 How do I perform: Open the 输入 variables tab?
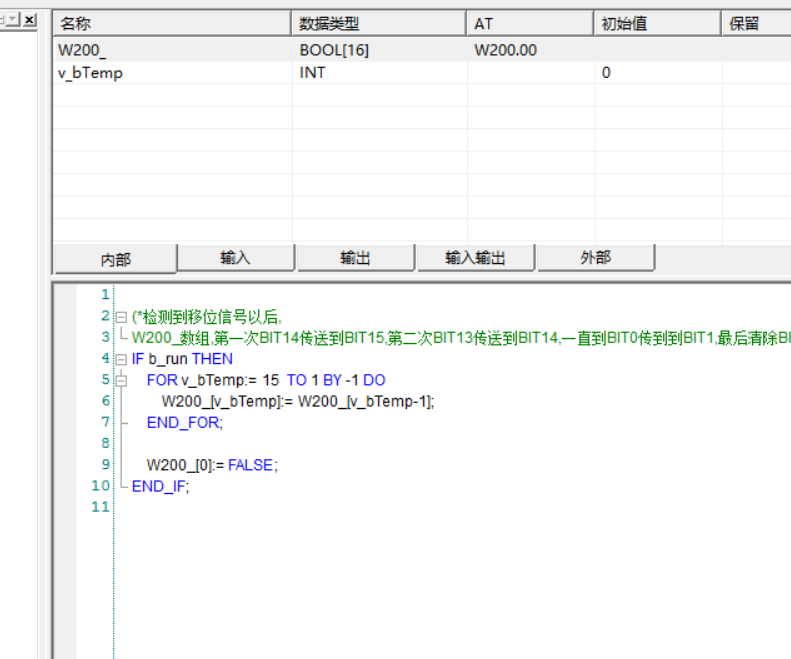point(235,258)
